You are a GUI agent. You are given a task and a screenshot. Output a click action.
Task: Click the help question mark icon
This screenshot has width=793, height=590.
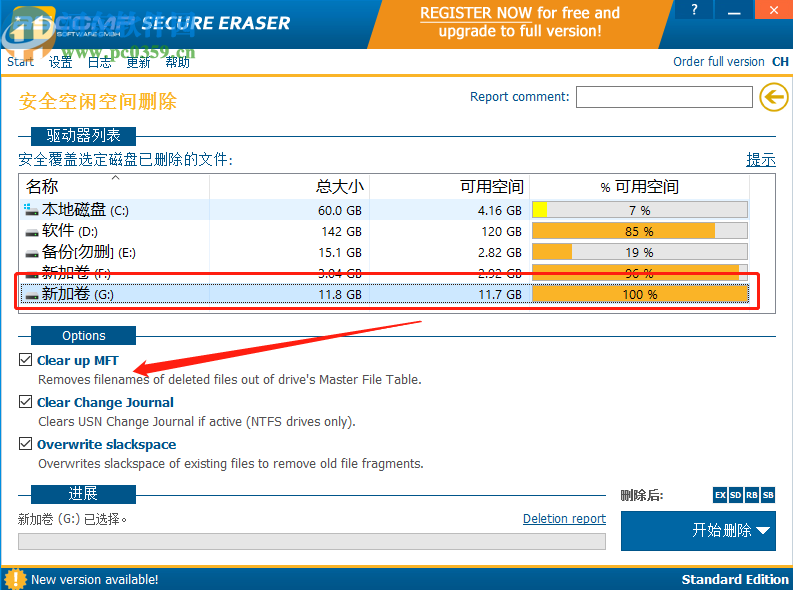tap(694, 10)
